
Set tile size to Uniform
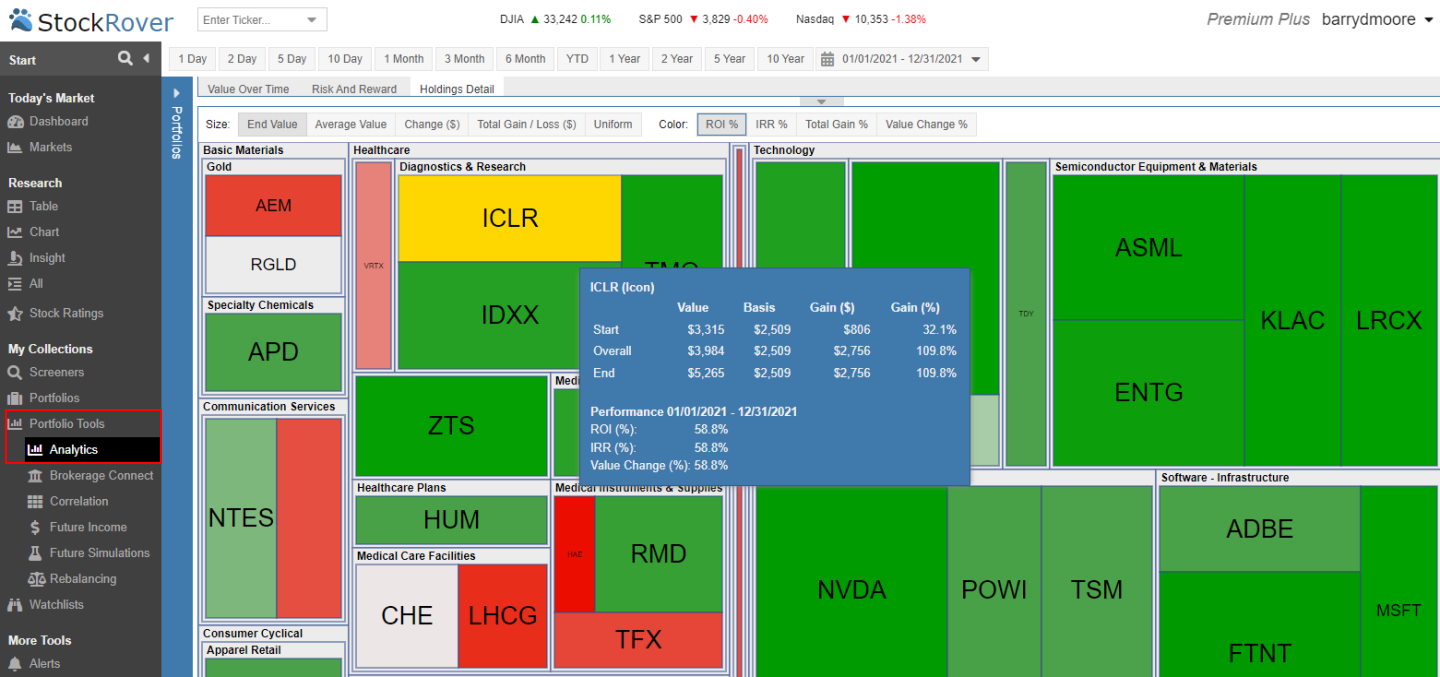(613, 123)
